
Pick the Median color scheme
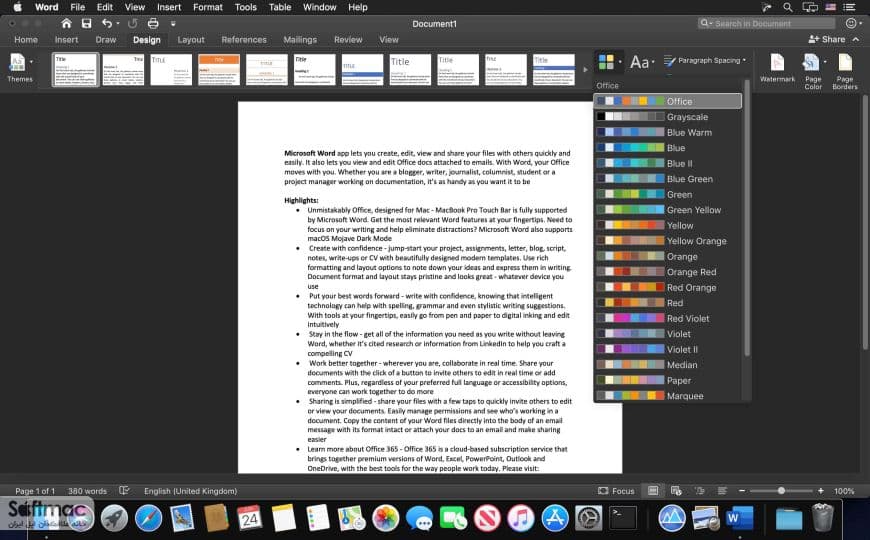coord(668,365)
